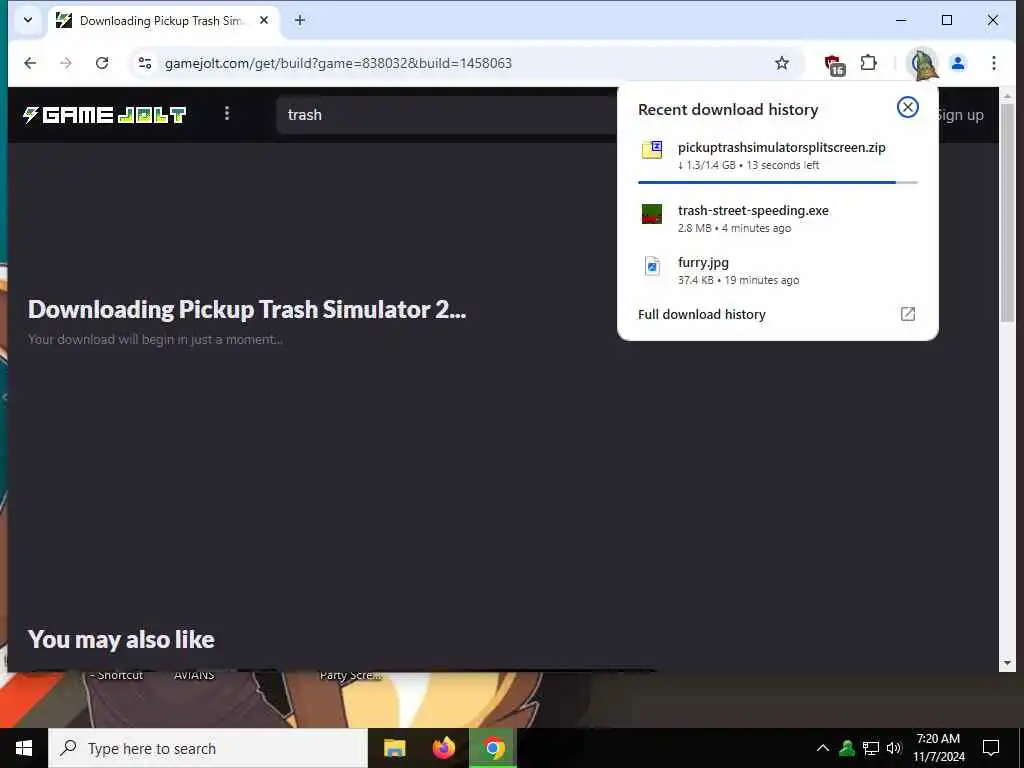1024x768 pixels.
Task: Click the scrollbar down arrow
Action: 1007,664
